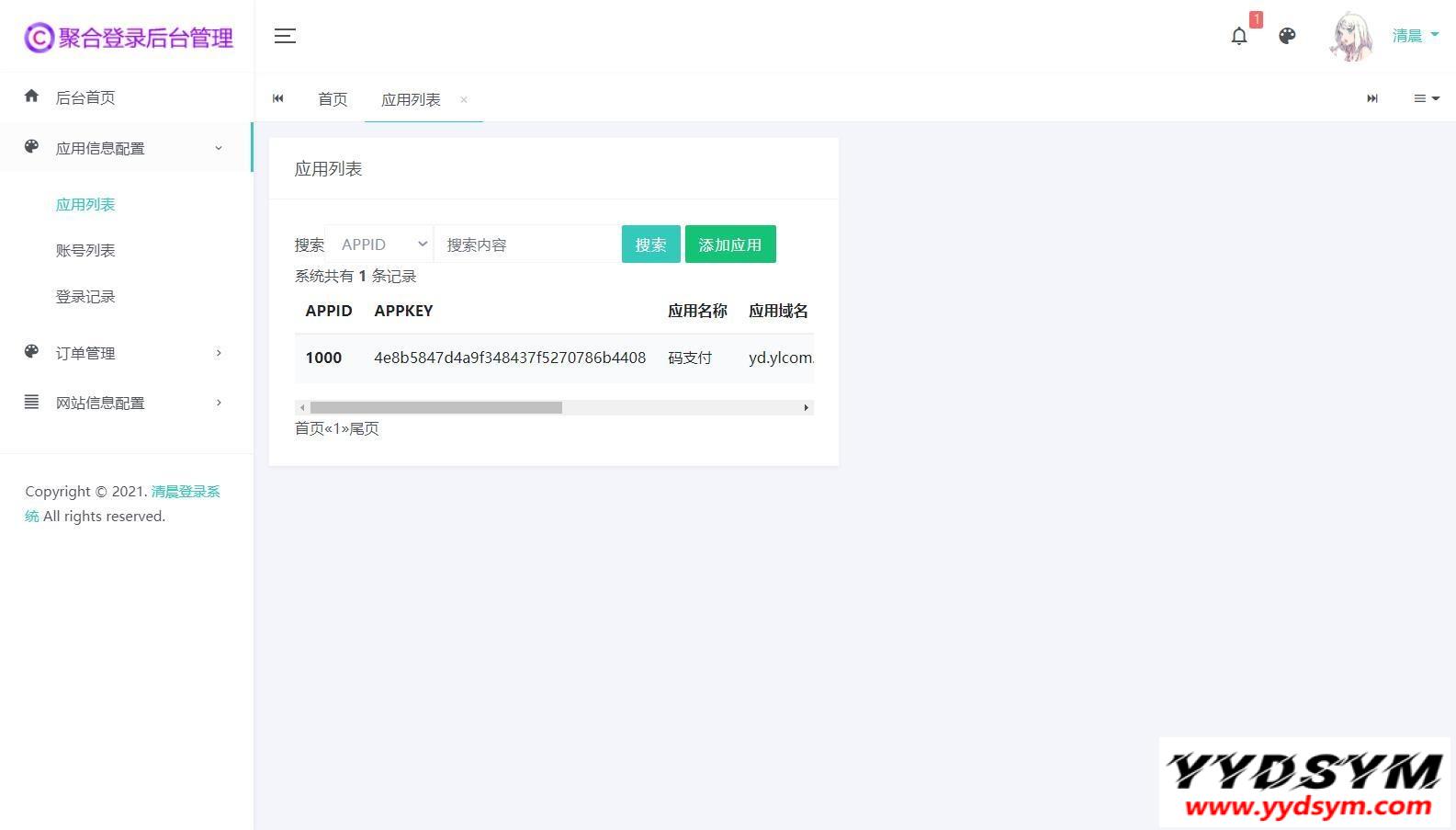1456x830 pixels.
Task: Switch to the 首页 tab
Action: (x=333, y=99)
